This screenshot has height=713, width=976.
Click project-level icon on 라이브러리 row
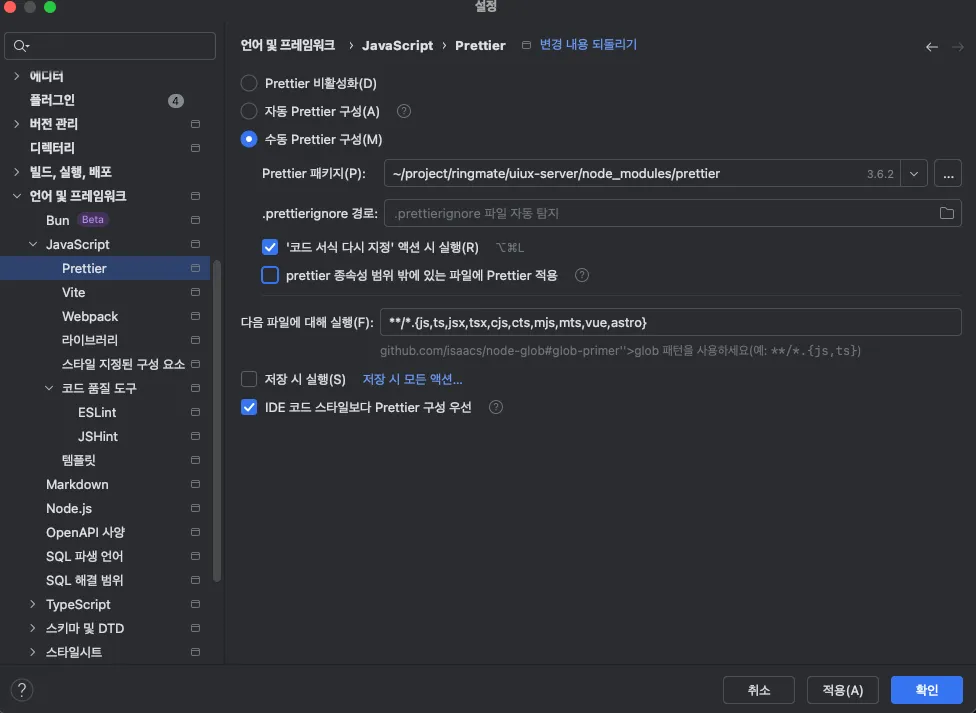pos(195,340)
